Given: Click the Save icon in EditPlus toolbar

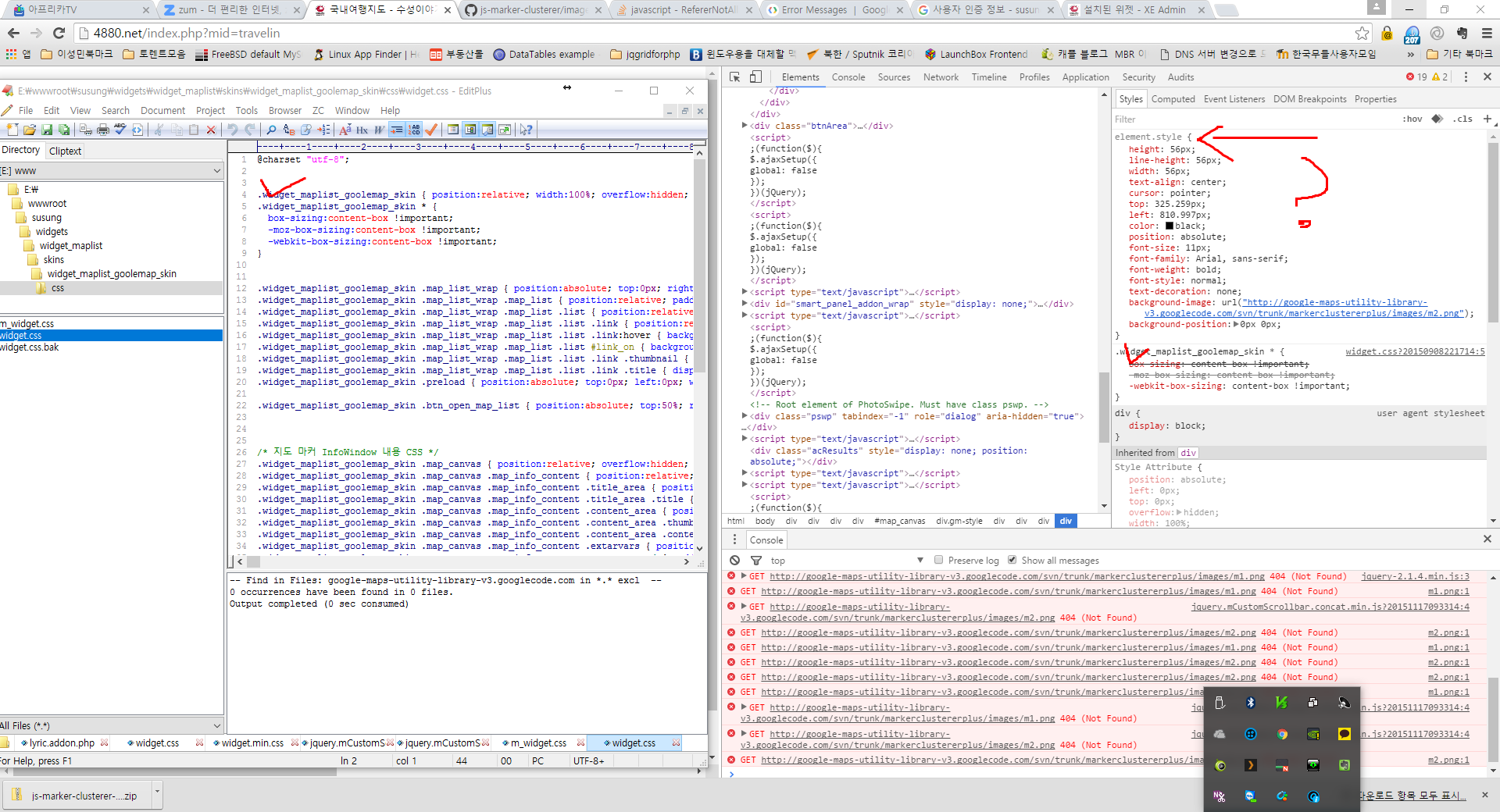Looking at the screenshot, I should click(47, 130).
